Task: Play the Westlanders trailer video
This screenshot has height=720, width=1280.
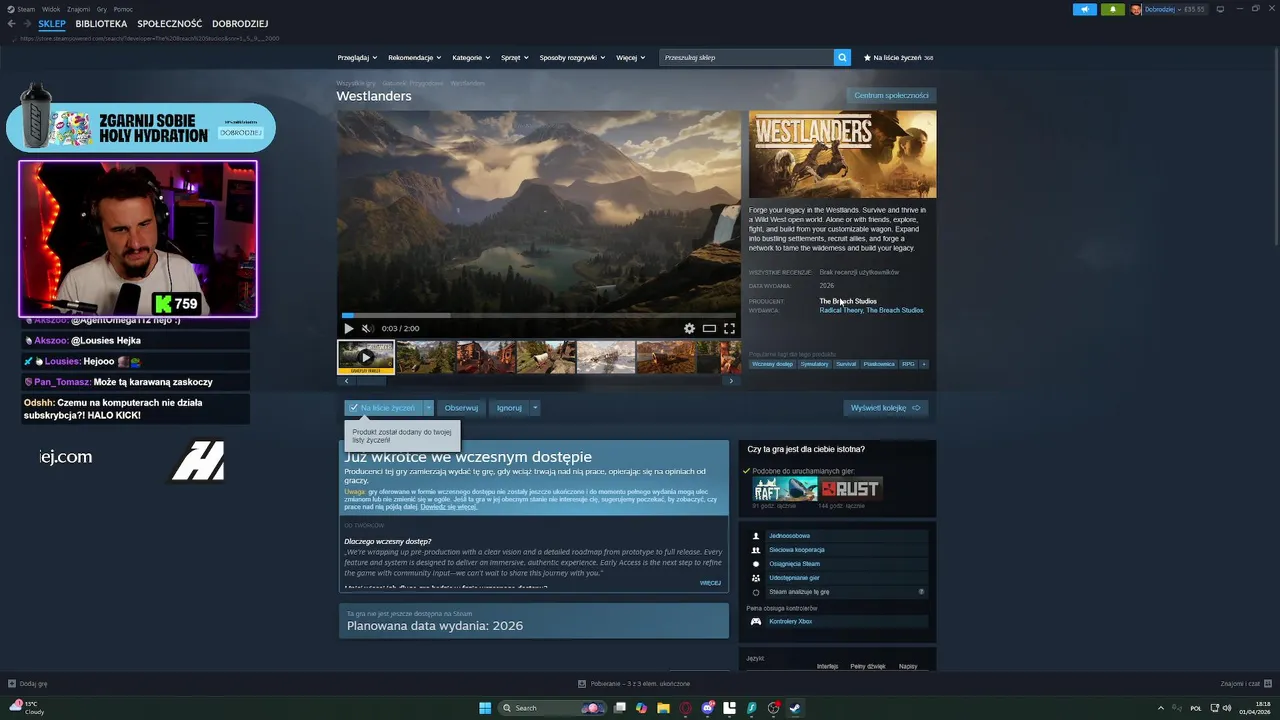Action: (x=348, y=328)
